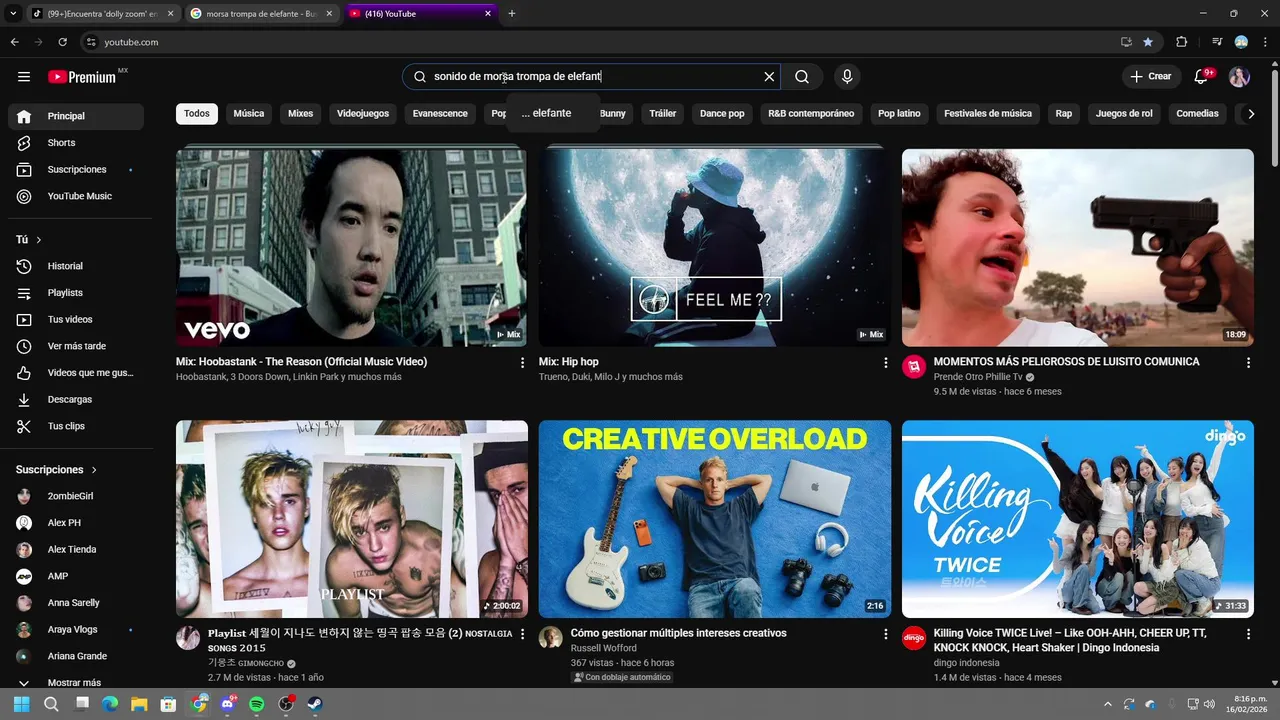This screenshot has height=720, width=1280.
Task: Select the R&B contemporáneo chip
Action: coord(811,114)
